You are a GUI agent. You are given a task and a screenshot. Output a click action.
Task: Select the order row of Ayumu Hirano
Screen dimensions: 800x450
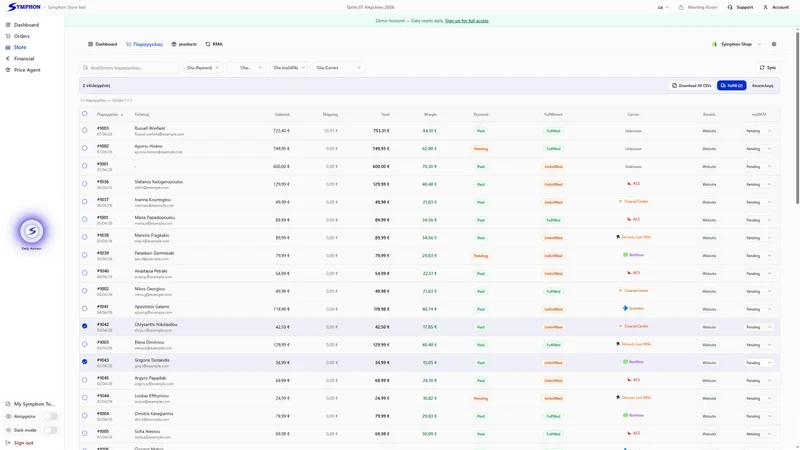click(85, 148)
